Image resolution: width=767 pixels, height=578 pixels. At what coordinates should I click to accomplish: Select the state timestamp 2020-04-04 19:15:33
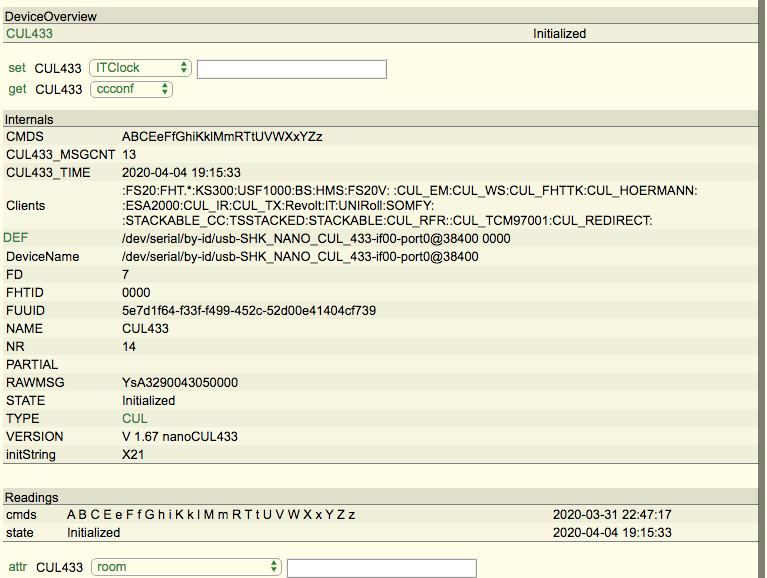pyautogui.click(x=612, y=533)
